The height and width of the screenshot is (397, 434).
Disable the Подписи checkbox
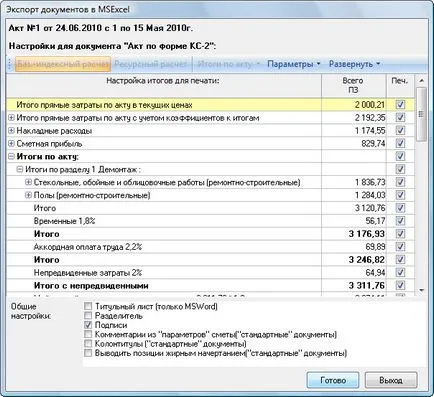[x=88, y=325]
